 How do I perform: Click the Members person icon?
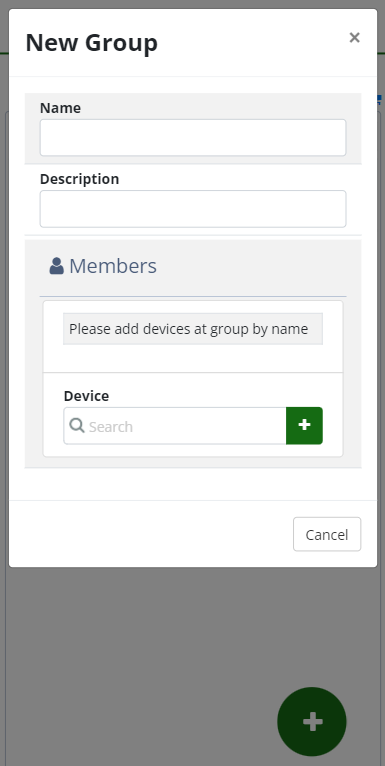[57, 266]
